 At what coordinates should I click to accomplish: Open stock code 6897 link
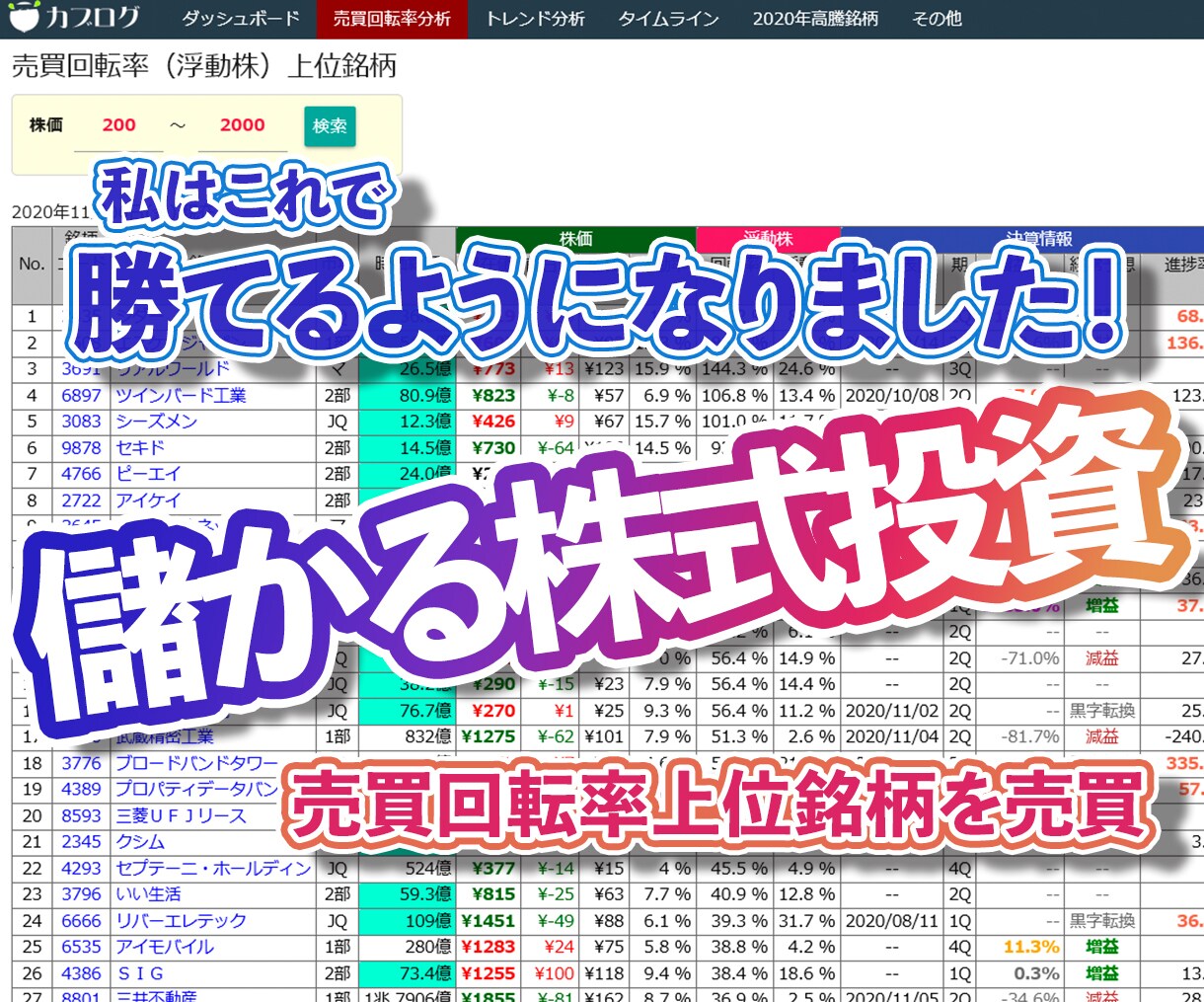point(81,395)
